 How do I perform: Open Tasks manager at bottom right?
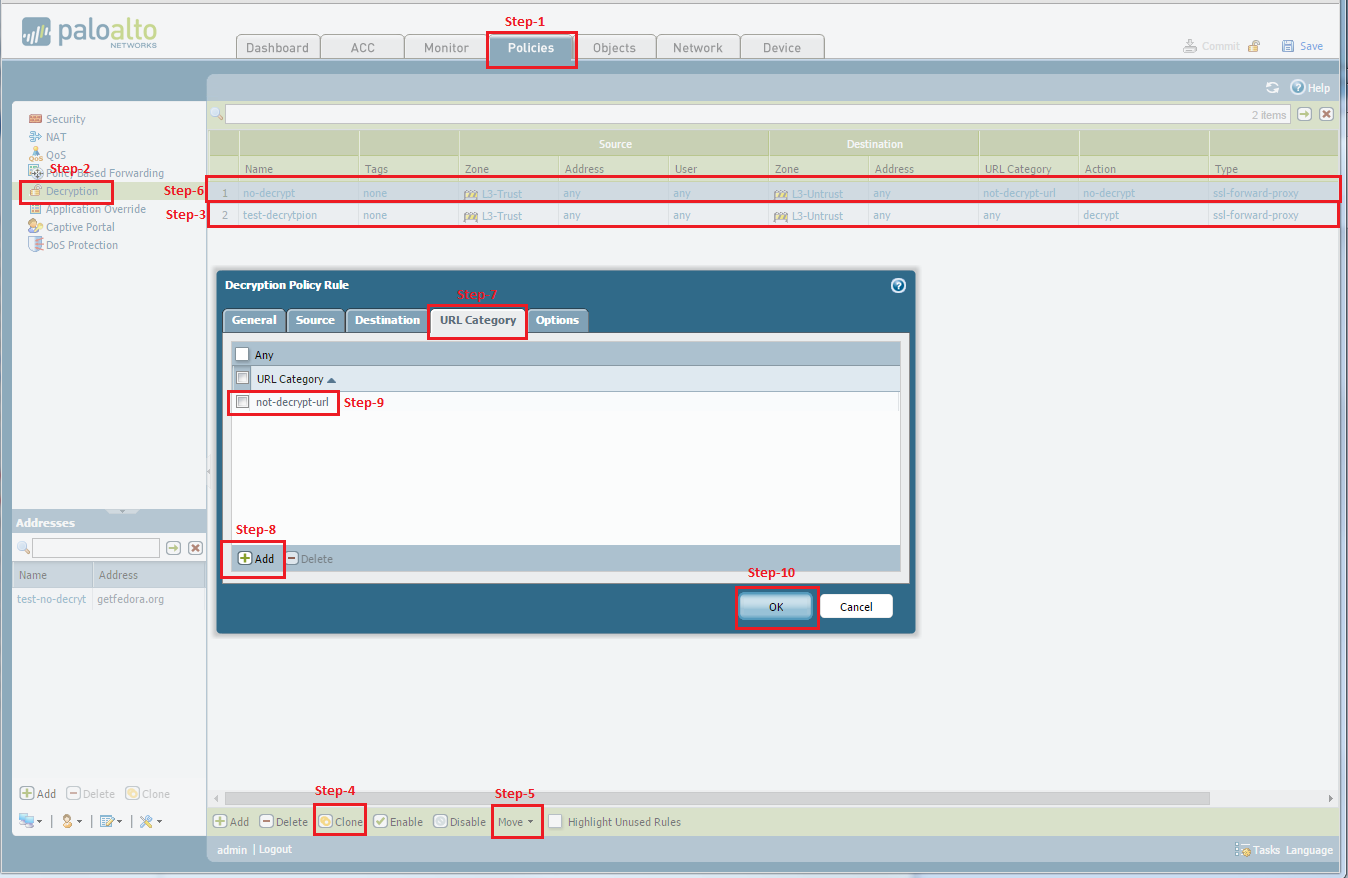[x=1258, y=850]
